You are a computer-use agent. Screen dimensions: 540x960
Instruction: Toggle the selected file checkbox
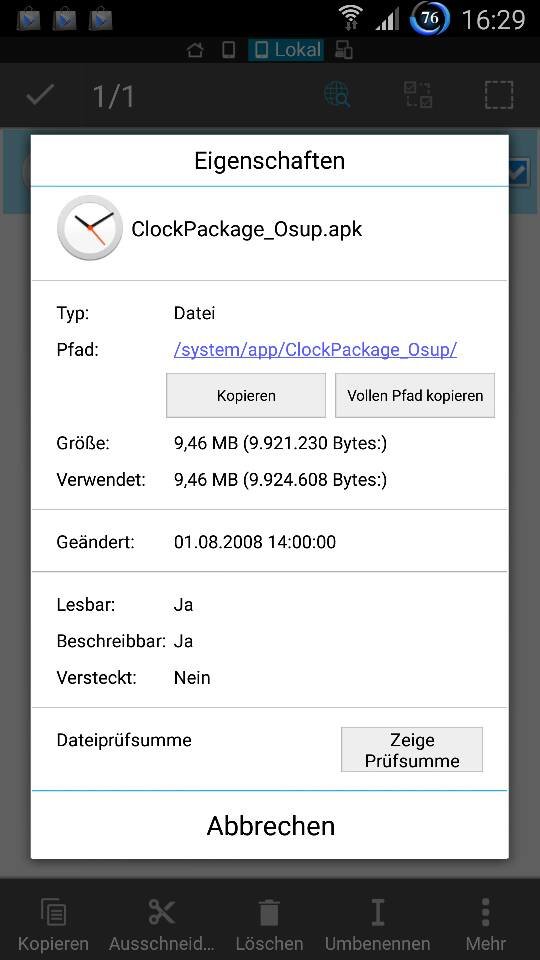(x=518, y=173)
